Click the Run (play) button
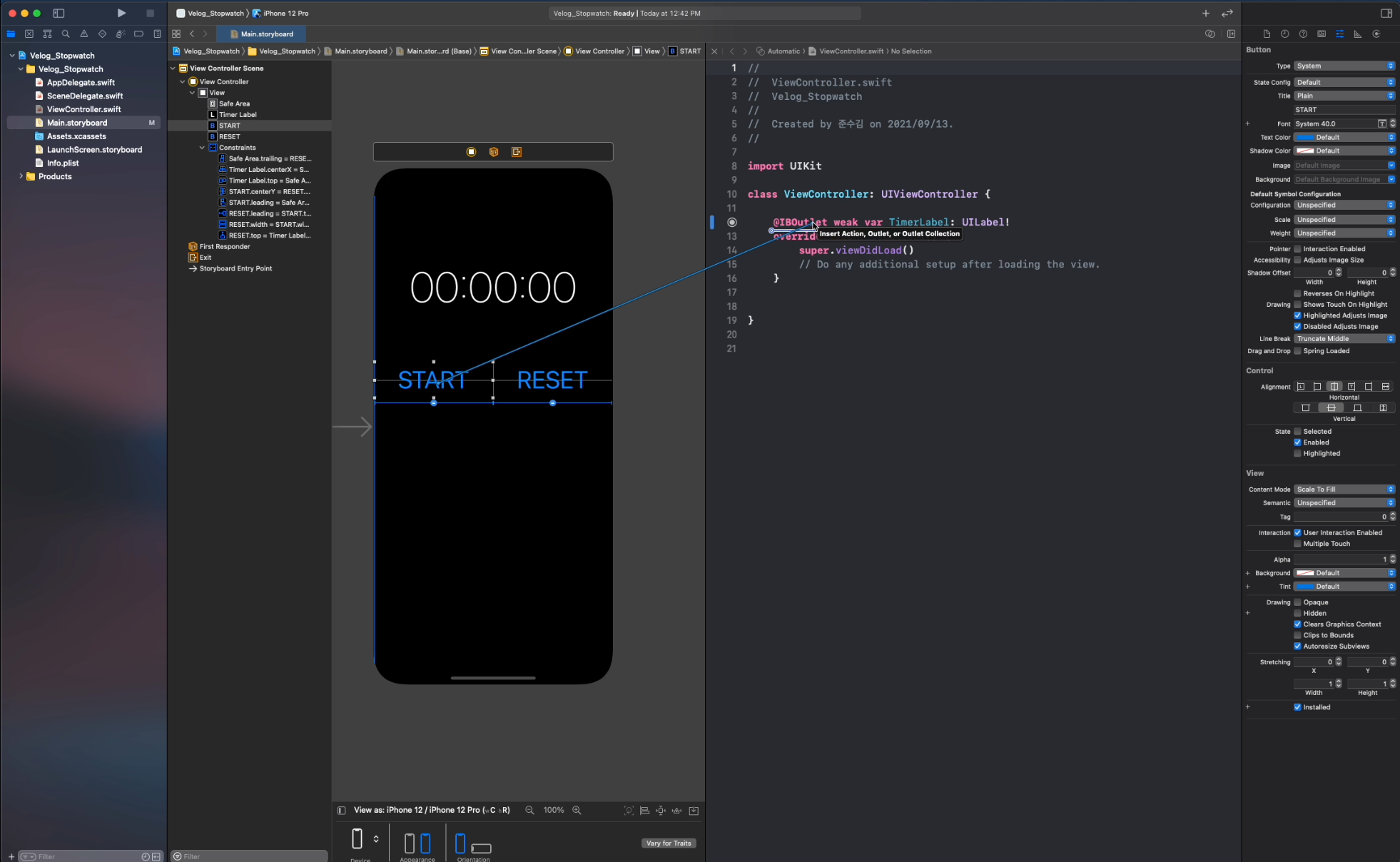Image resolution: width=1400 pixels, height=862 pixels. (121, 13)
